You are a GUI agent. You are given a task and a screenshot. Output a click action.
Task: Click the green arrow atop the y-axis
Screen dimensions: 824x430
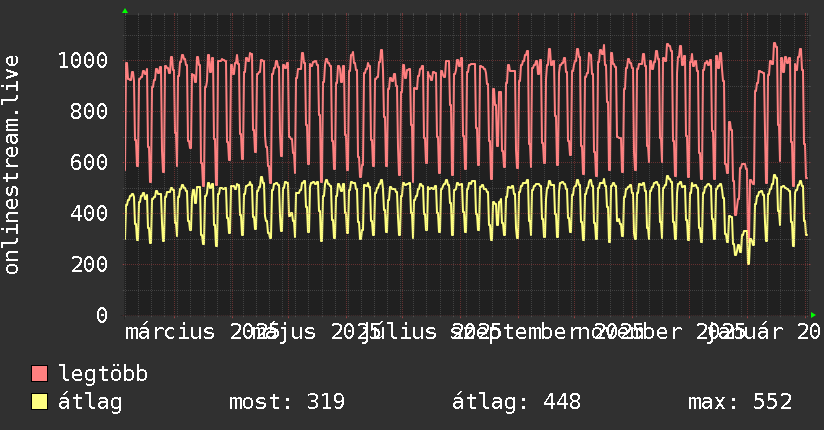[x=125, y=11]
